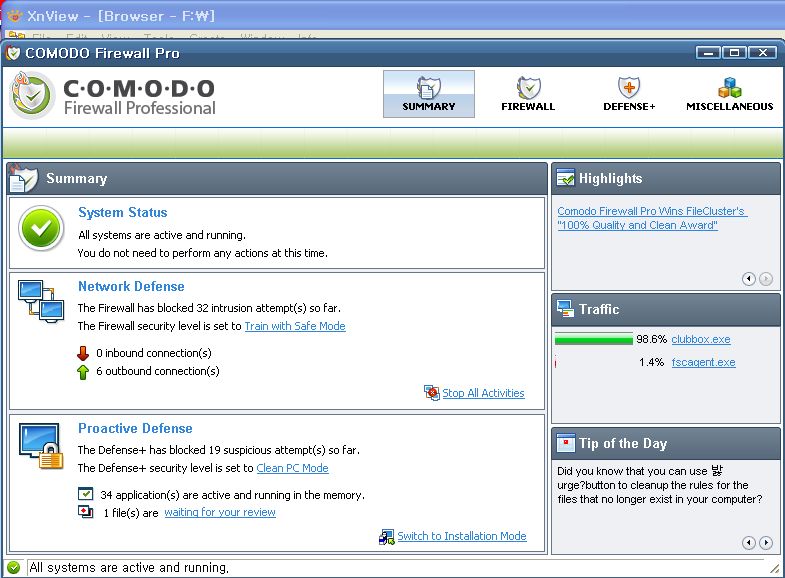
Task: Click the Stop All Activities icon
Action: pos(432,393)
